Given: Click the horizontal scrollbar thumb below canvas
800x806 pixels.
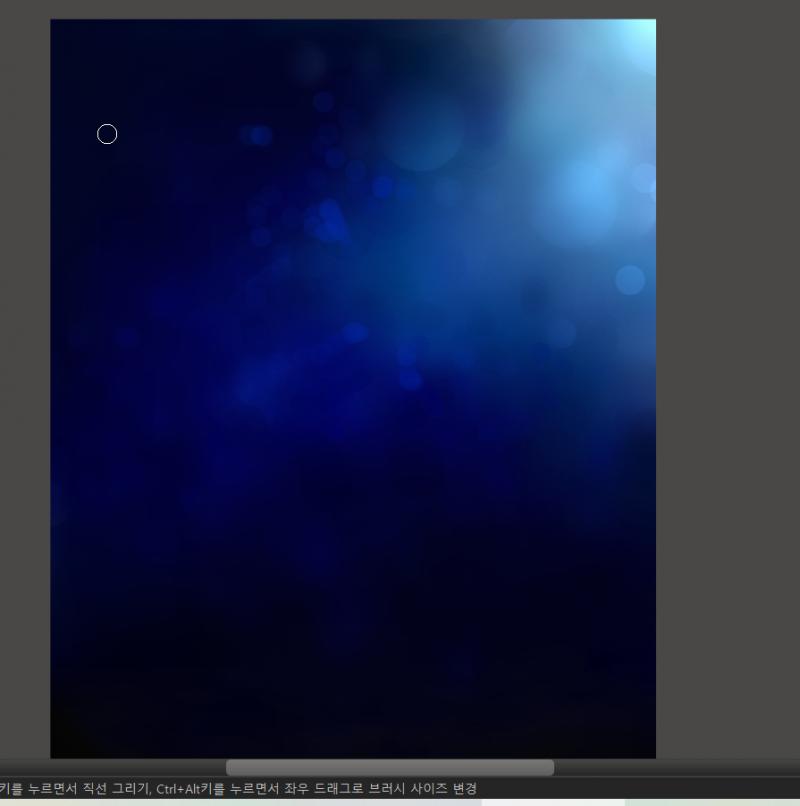Looking at the screenshot, I should coord(390,767).
